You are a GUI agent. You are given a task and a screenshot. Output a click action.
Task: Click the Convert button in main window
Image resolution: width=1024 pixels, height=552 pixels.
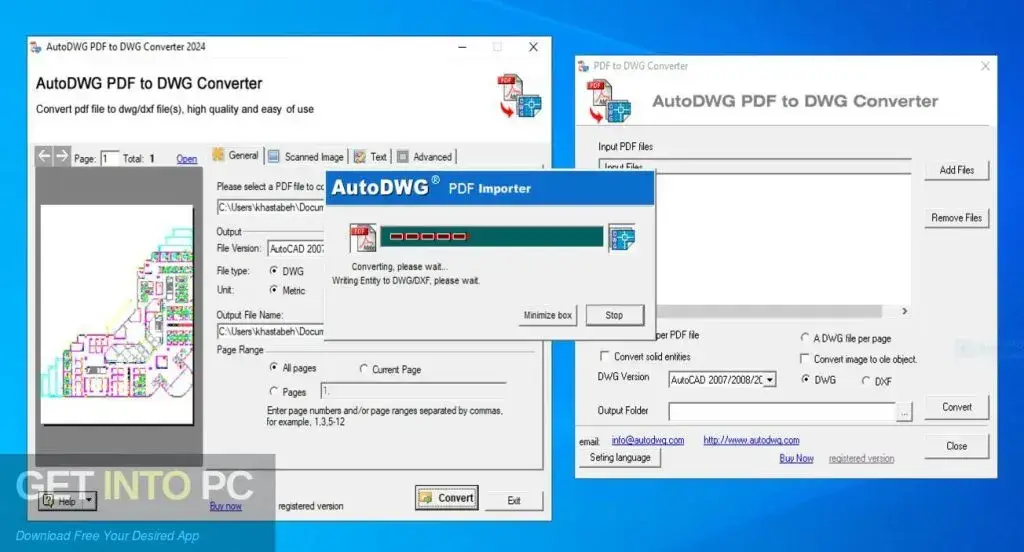coord(447,498)
